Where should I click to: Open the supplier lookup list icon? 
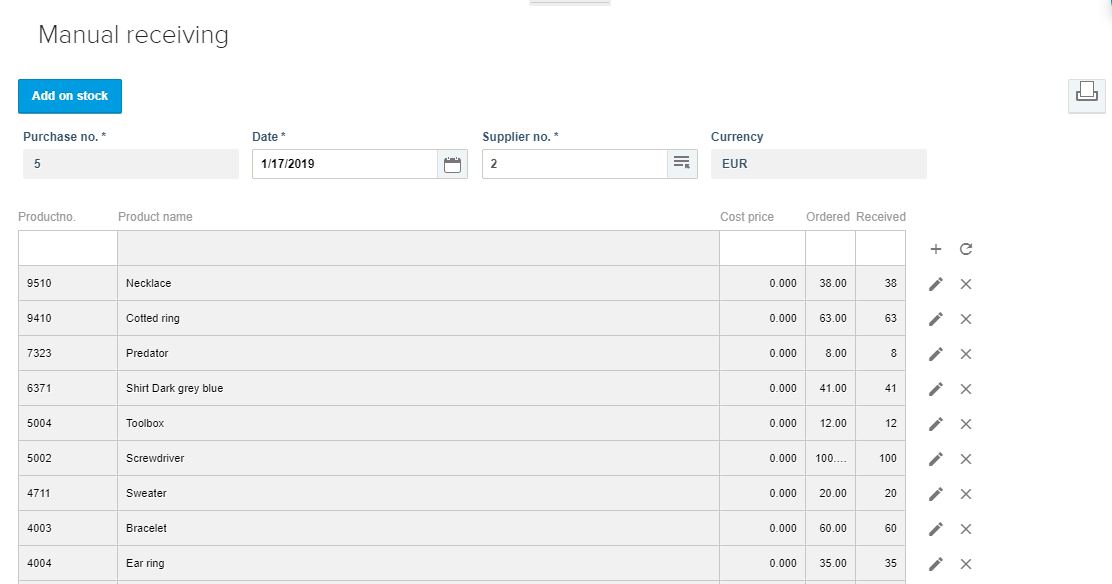[682, 164]
